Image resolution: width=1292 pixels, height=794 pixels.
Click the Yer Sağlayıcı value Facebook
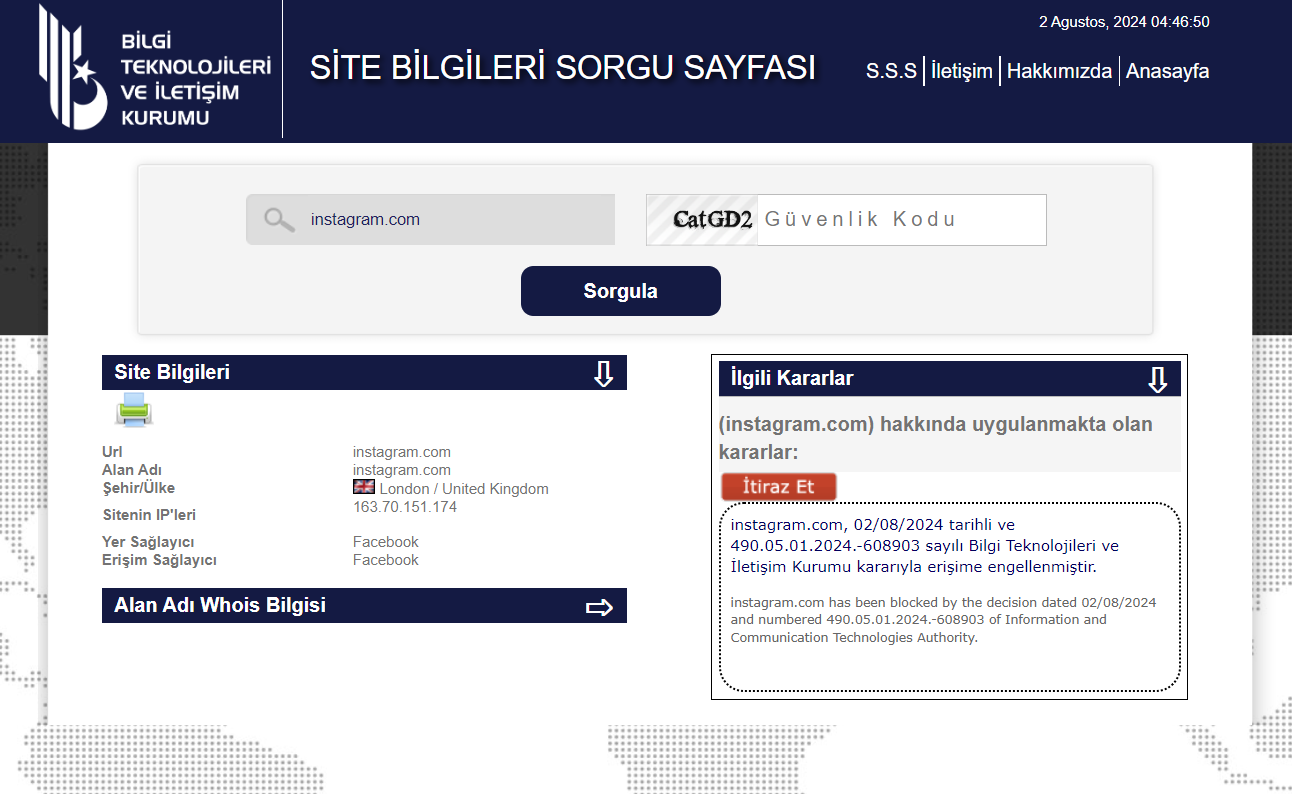[x=386, y=542]
